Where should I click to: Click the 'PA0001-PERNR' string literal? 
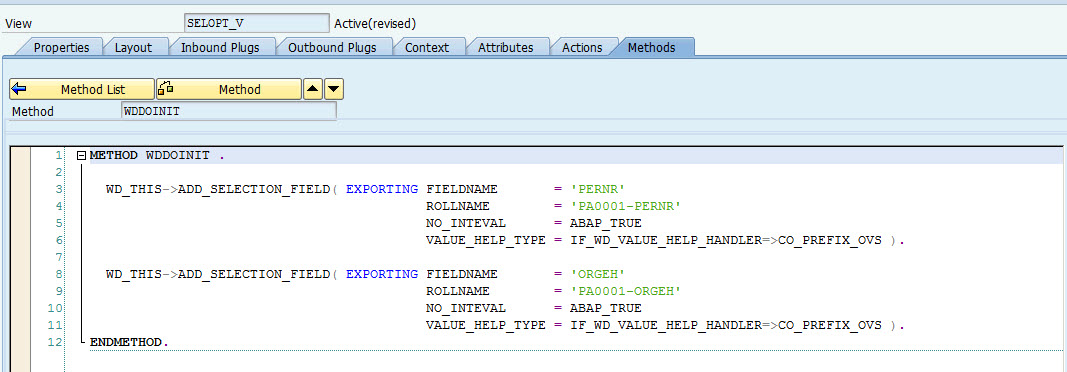(x=625, y=206)
